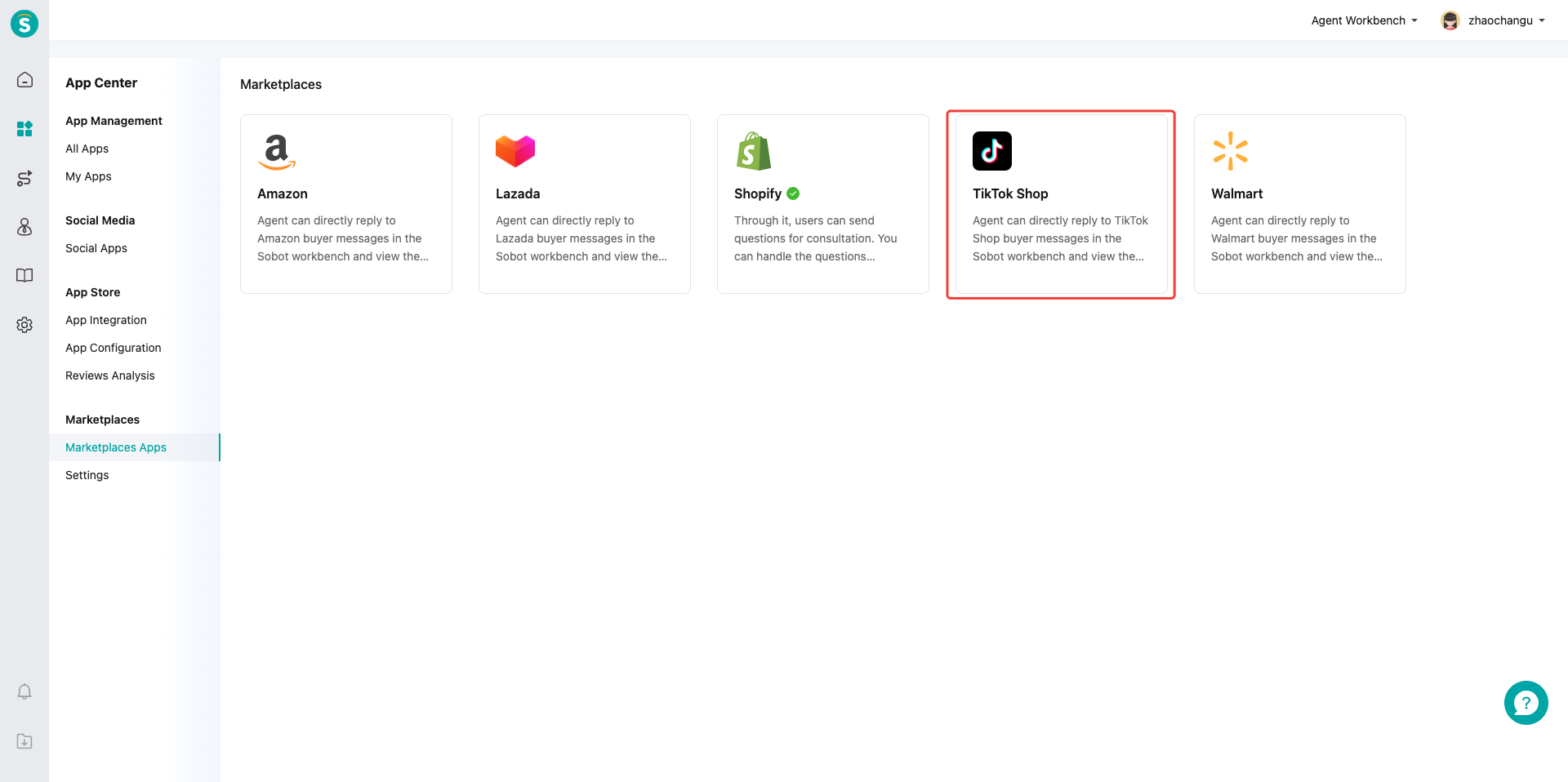Go to All Apps
The image size is (1568, 782).
tap(87, 149)
